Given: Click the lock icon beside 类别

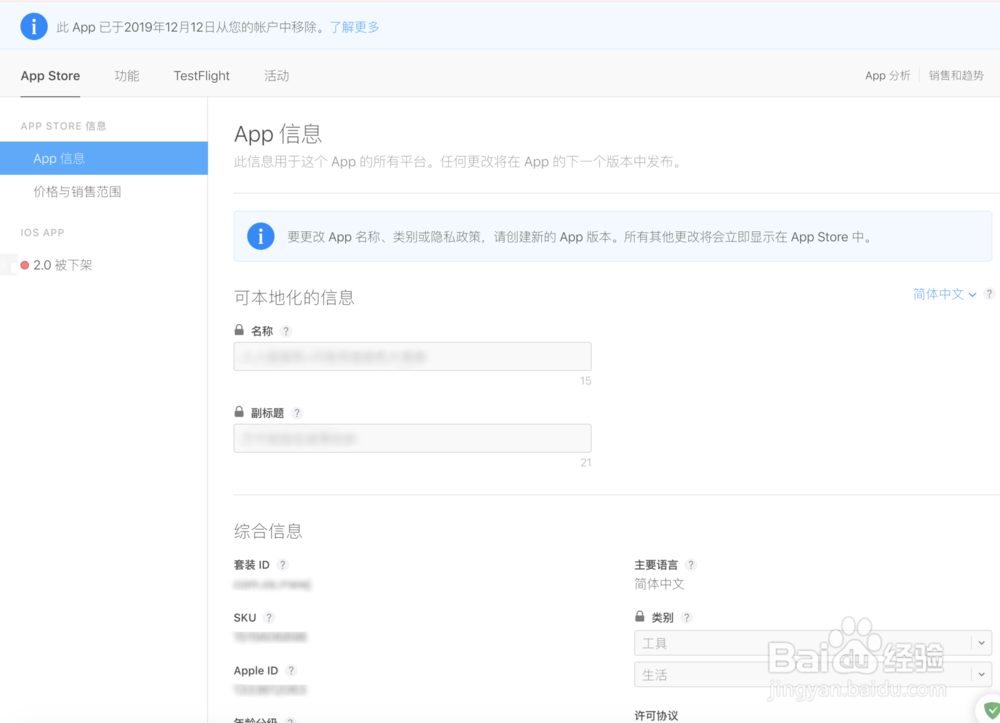Looking at the screenshot, I should pyautogui.click(x=640, y=616).
